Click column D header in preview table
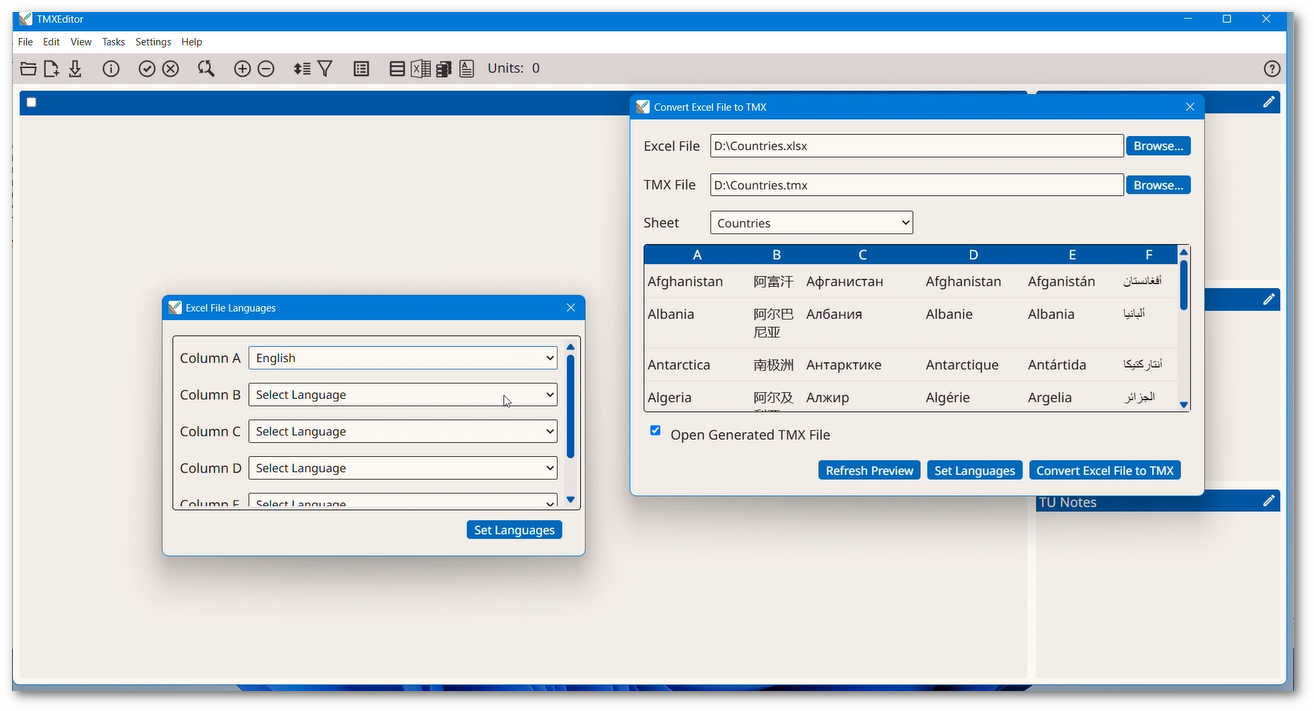 973,255
